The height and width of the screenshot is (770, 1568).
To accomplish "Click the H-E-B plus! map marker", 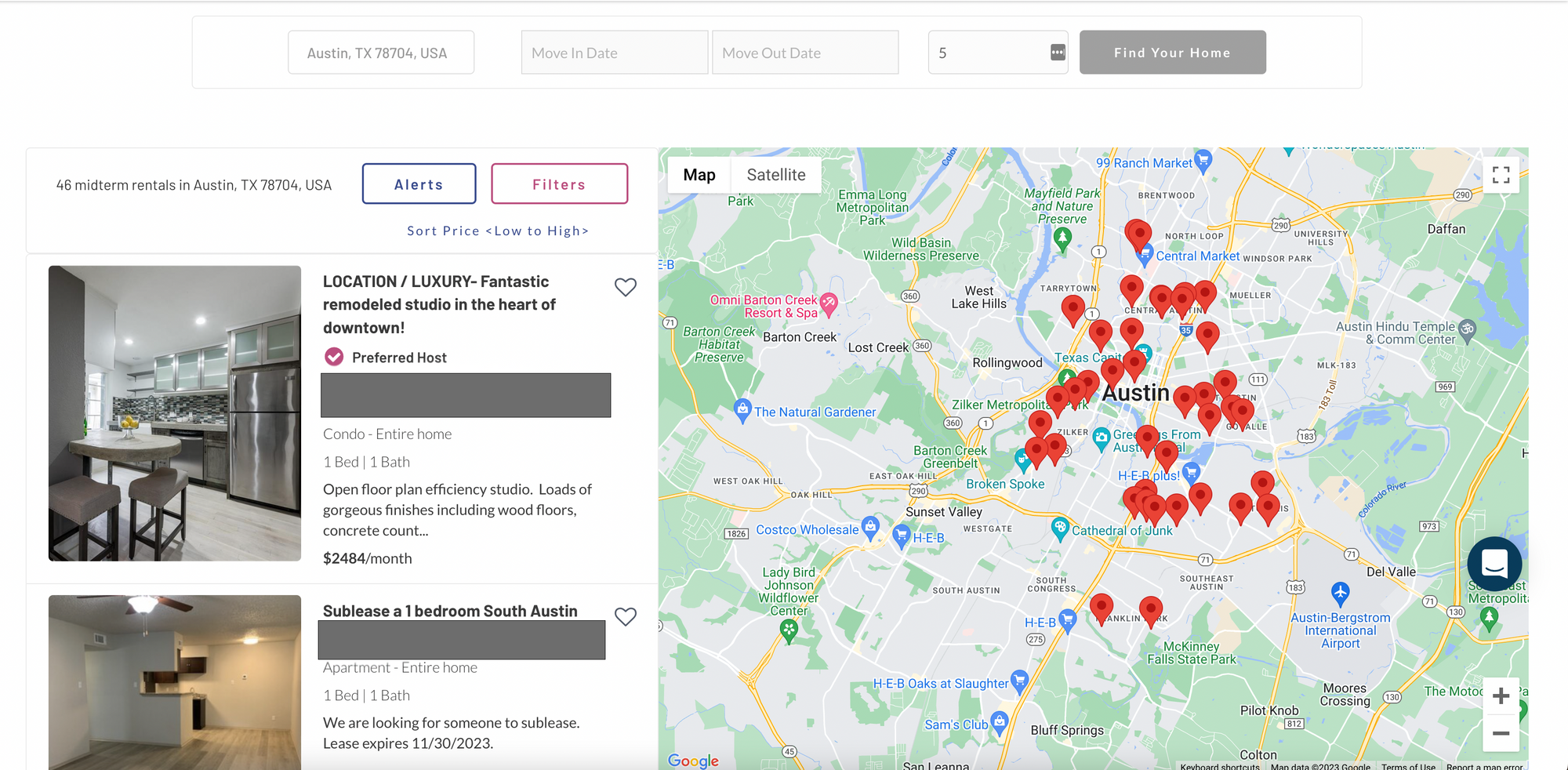I will click(1191, 472).
